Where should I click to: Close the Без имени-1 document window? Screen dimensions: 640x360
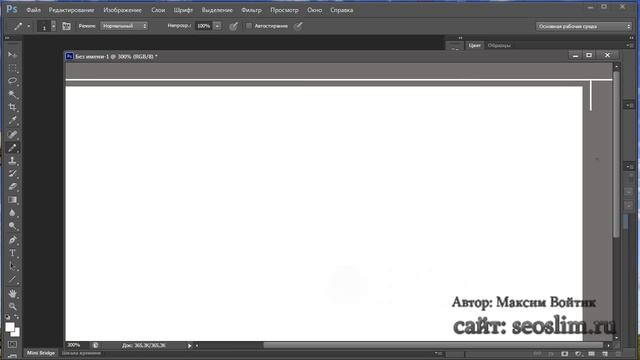[607, 55]
